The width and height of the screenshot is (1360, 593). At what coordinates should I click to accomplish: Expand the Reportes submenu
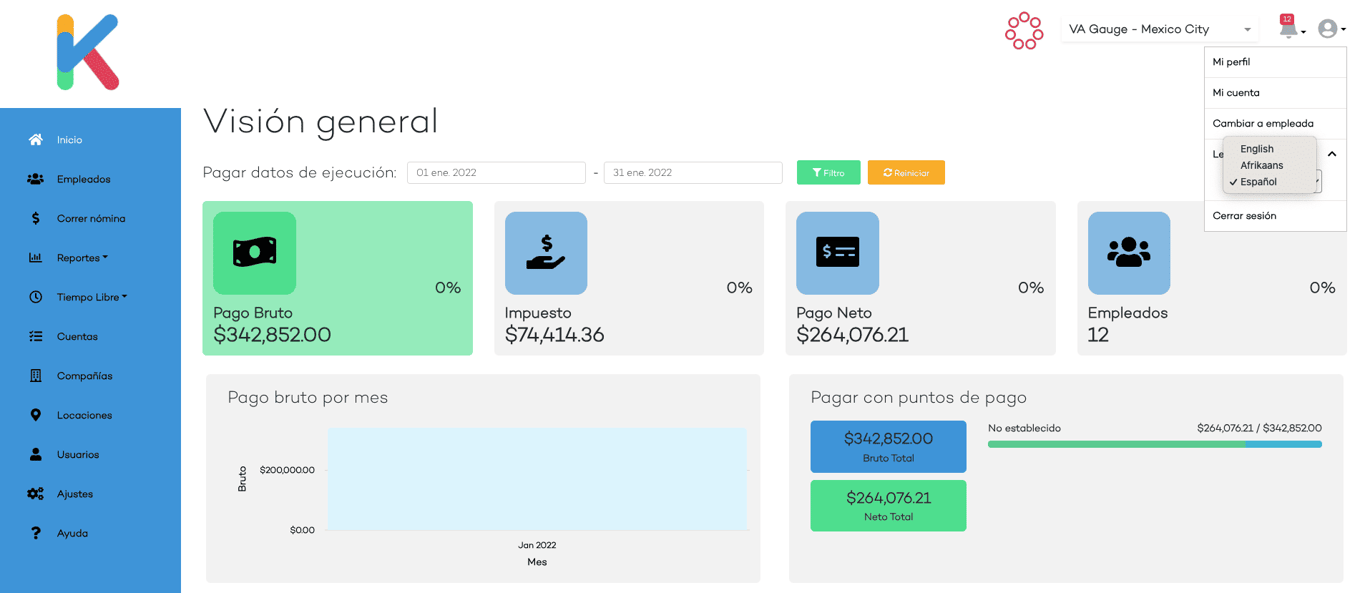click(82, 258)
